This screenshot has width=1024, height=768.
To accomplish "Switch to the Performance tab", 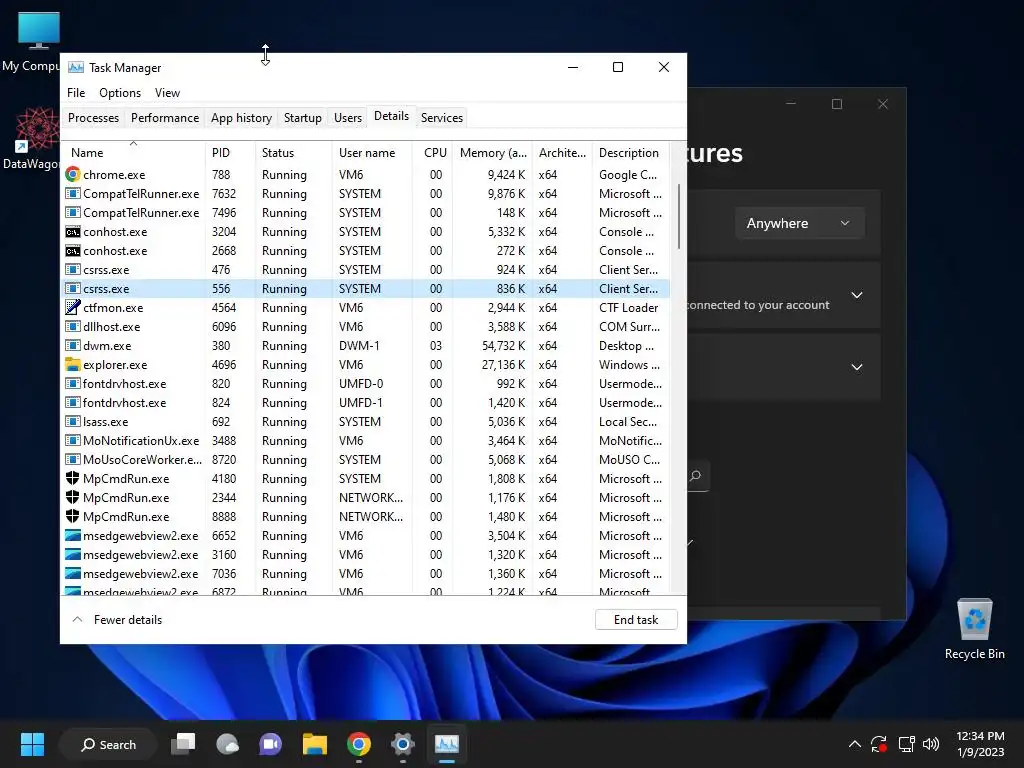I will click(165, 118).
